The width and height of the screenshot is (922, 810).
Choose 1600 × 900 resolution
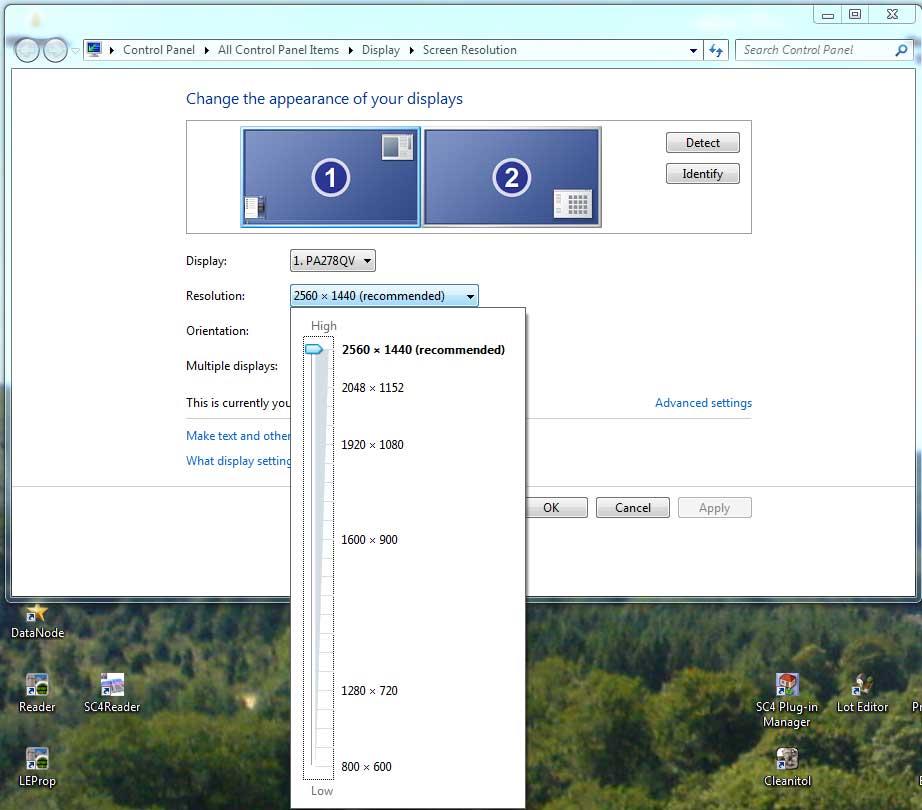[369, 540]
